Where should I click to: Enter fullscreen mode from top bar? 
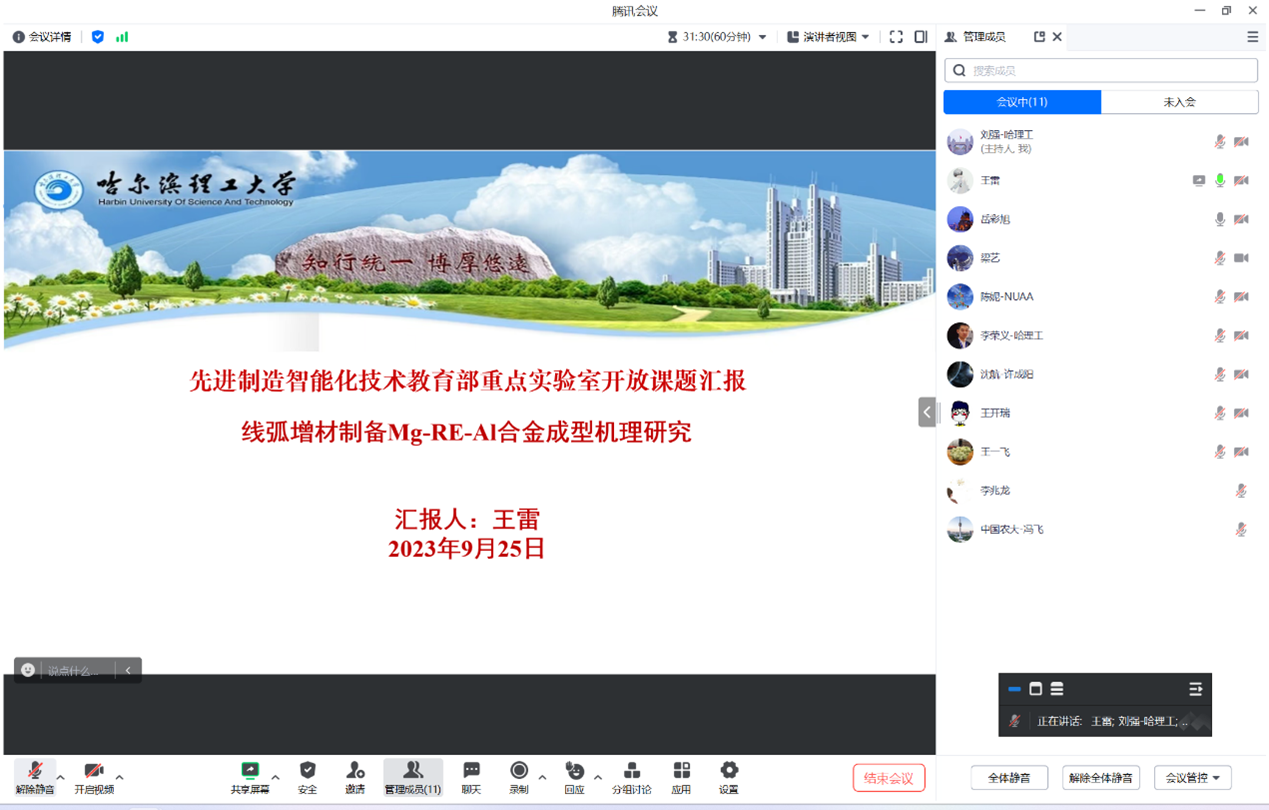(x=896, y=37)
